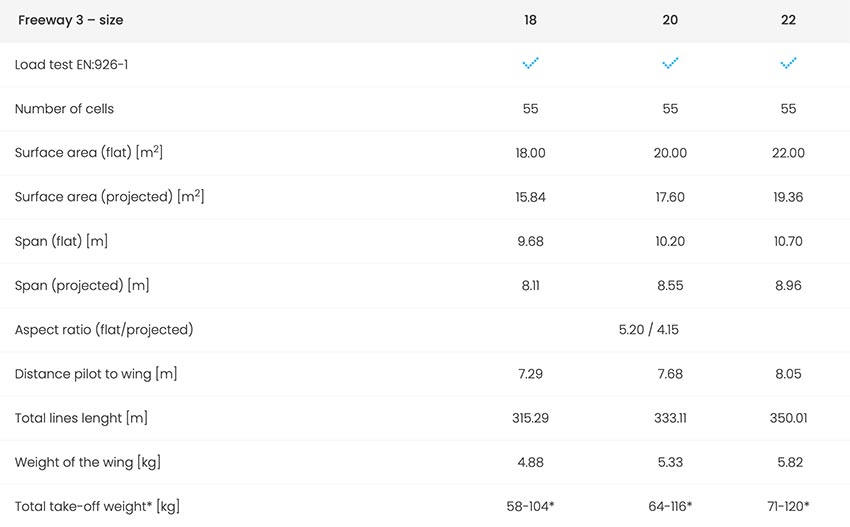This screenshot has width=850, height=527.
Task: Click the 'Number of cells' row label
Action: pos(64,108)
